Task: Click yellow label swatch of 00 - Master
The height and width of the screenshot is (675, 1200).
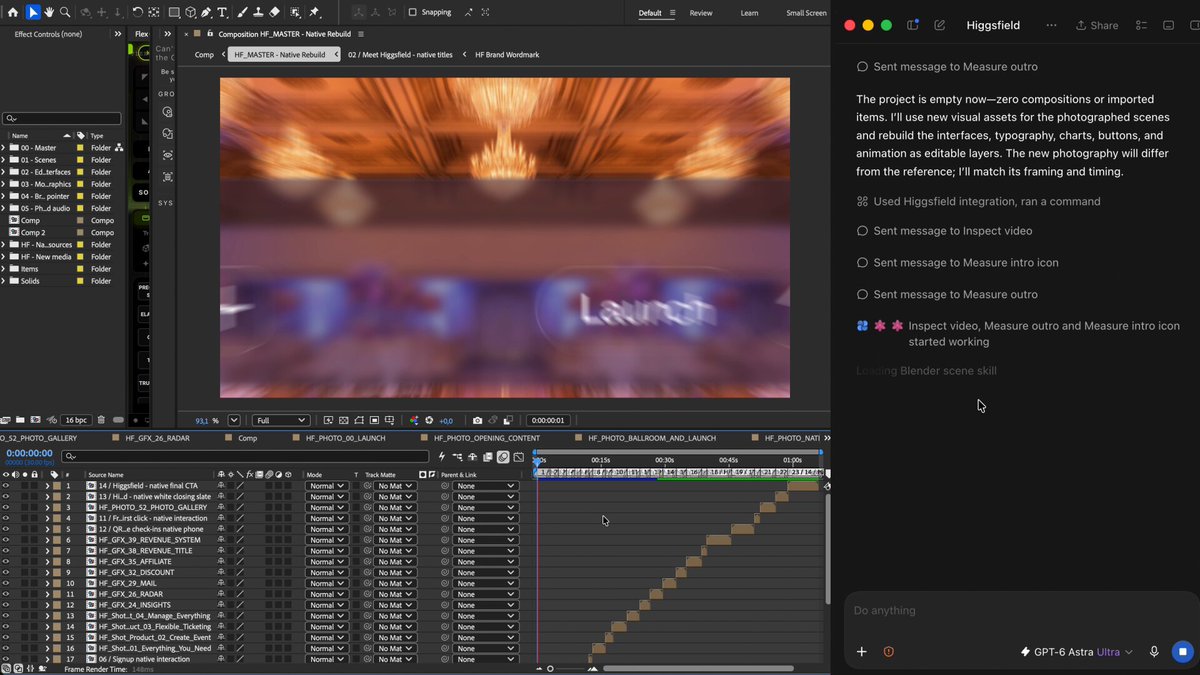Action: click(x=80, y=148)
